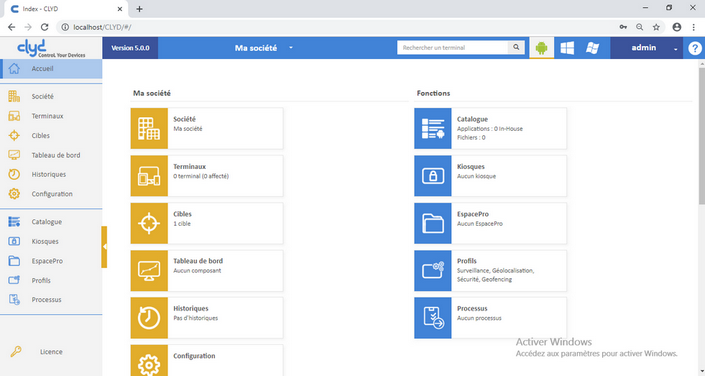
Task: Open the Kiosques blue tile icon
Action: pos(433,176)
